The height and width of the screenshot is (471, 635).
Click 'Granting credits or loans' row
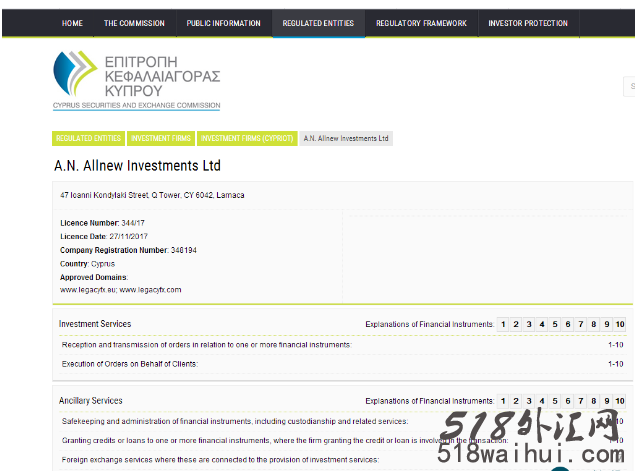coord(343,441)
